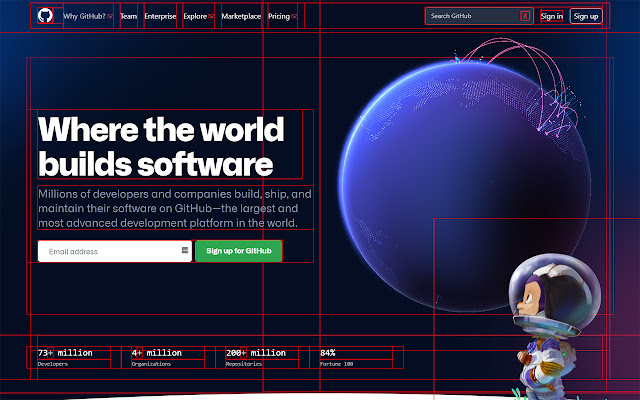This screenshot has height=400, width=640.
Task: Focus the Search GitHub field
Action: coord(479,16)
